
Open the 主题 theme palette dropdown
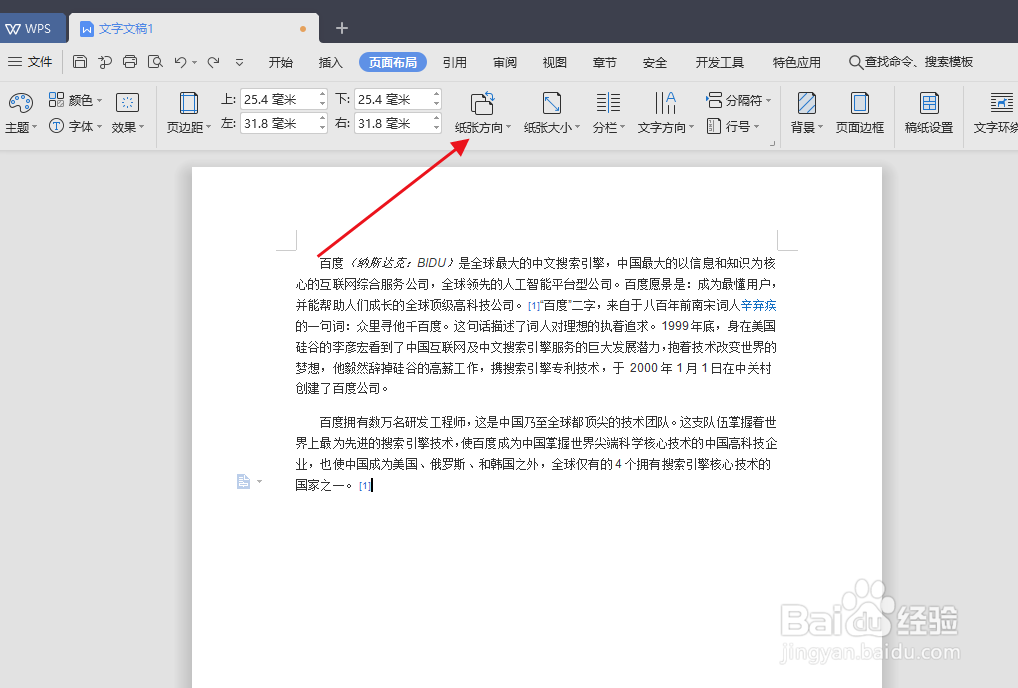(x=21, y=112)
